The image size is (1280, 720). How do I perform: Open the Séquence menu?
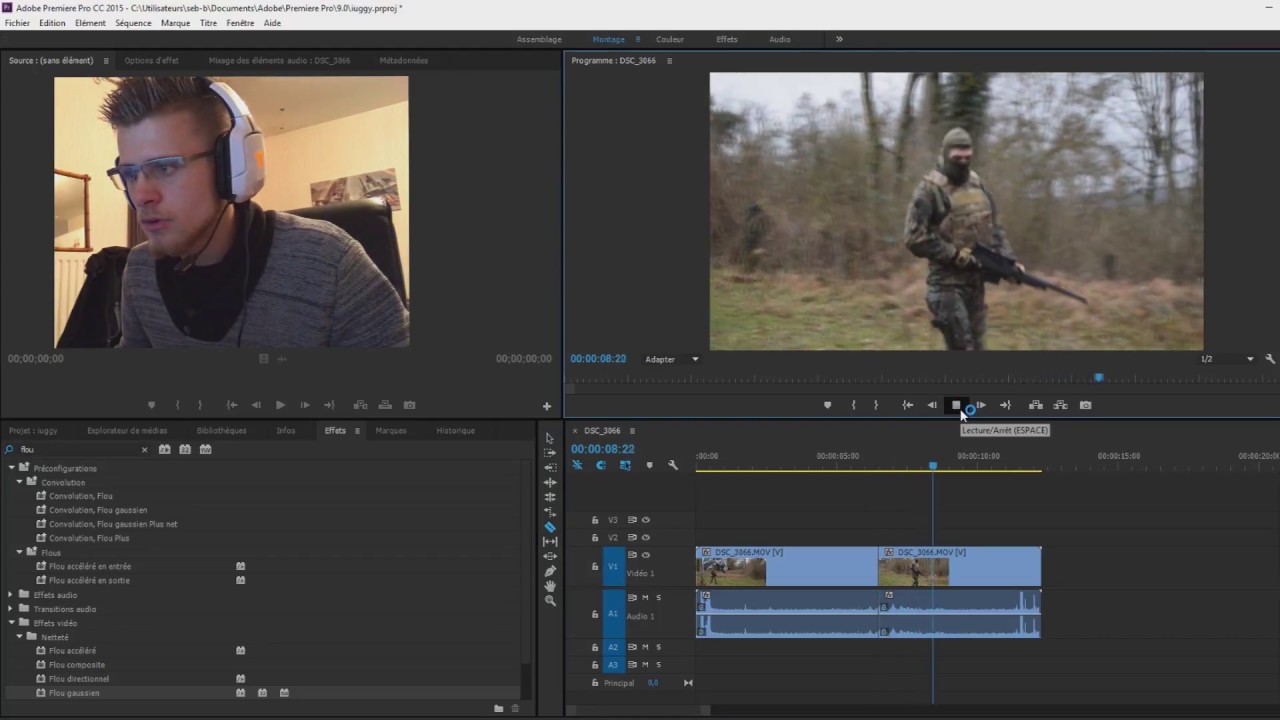(133, 23)
